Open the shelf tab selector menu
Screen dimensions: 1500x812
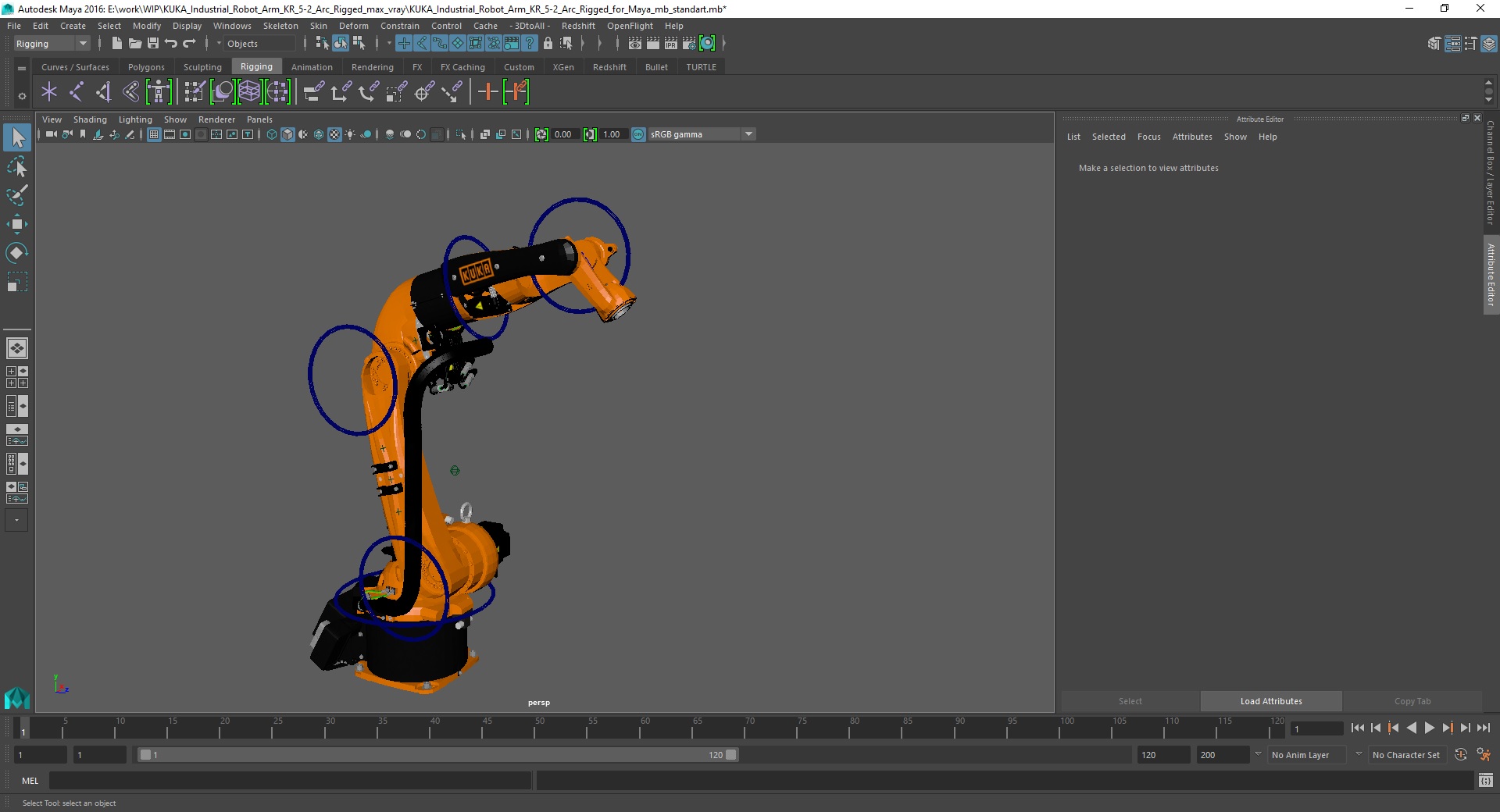[x=22, y=69]
